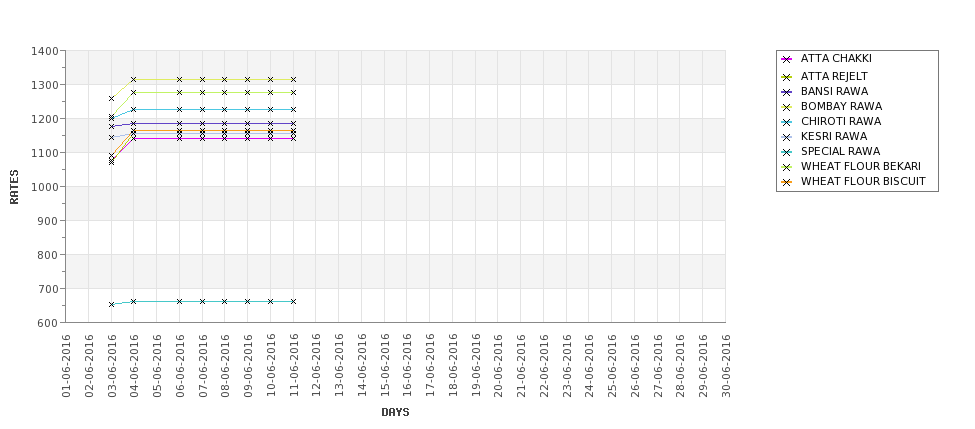Click the 27-06-2016 date label
The height and width of the screenshot is (429, 975).
tap(657, 366)
